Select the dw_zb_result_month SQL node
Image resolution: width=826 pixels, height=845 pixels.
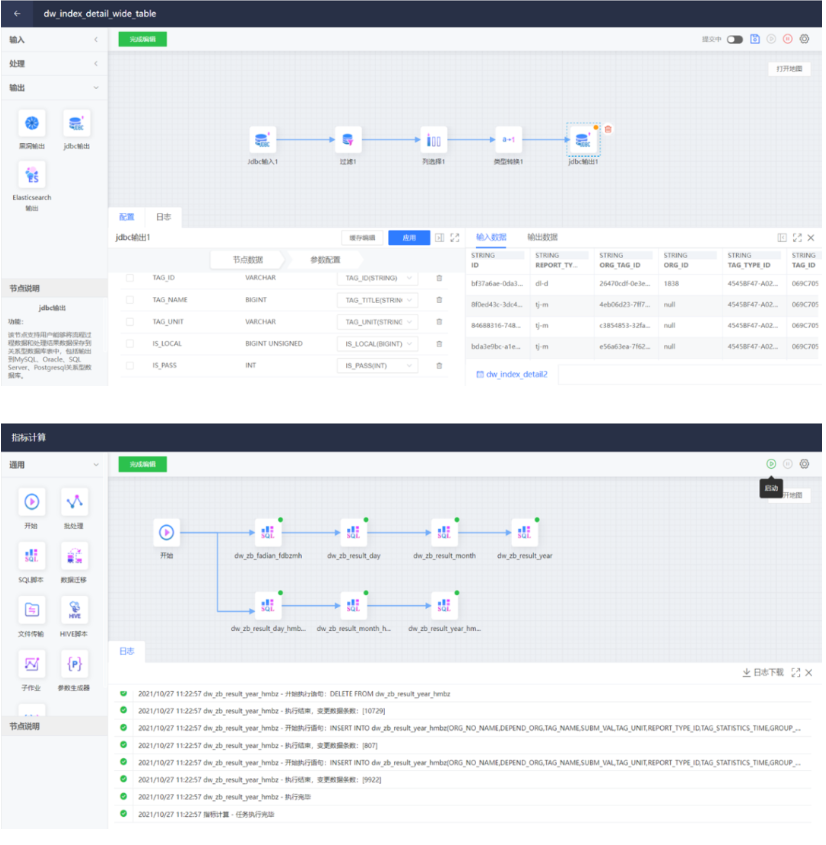pos(445,532)
